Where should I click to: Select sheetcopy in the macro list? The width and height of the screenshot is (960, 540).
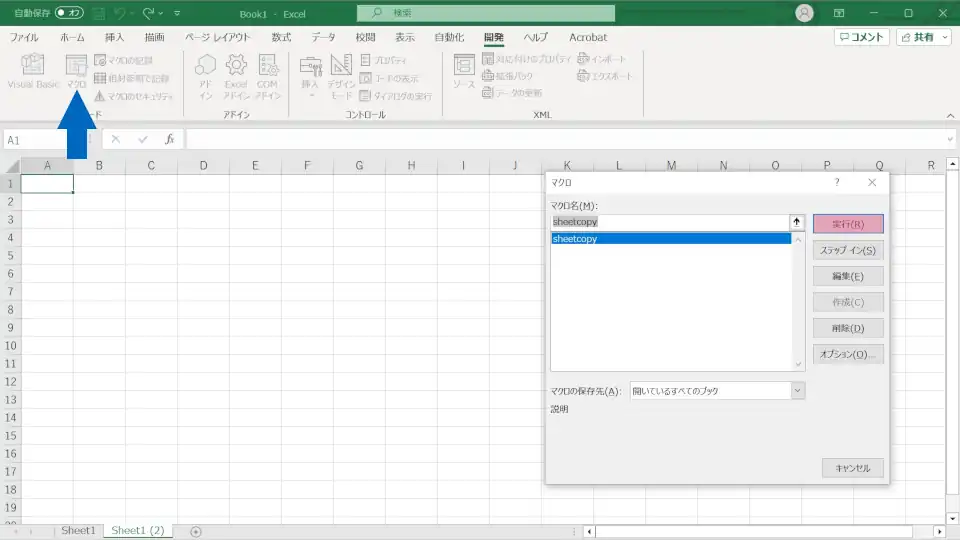click(x=670, y=239)
